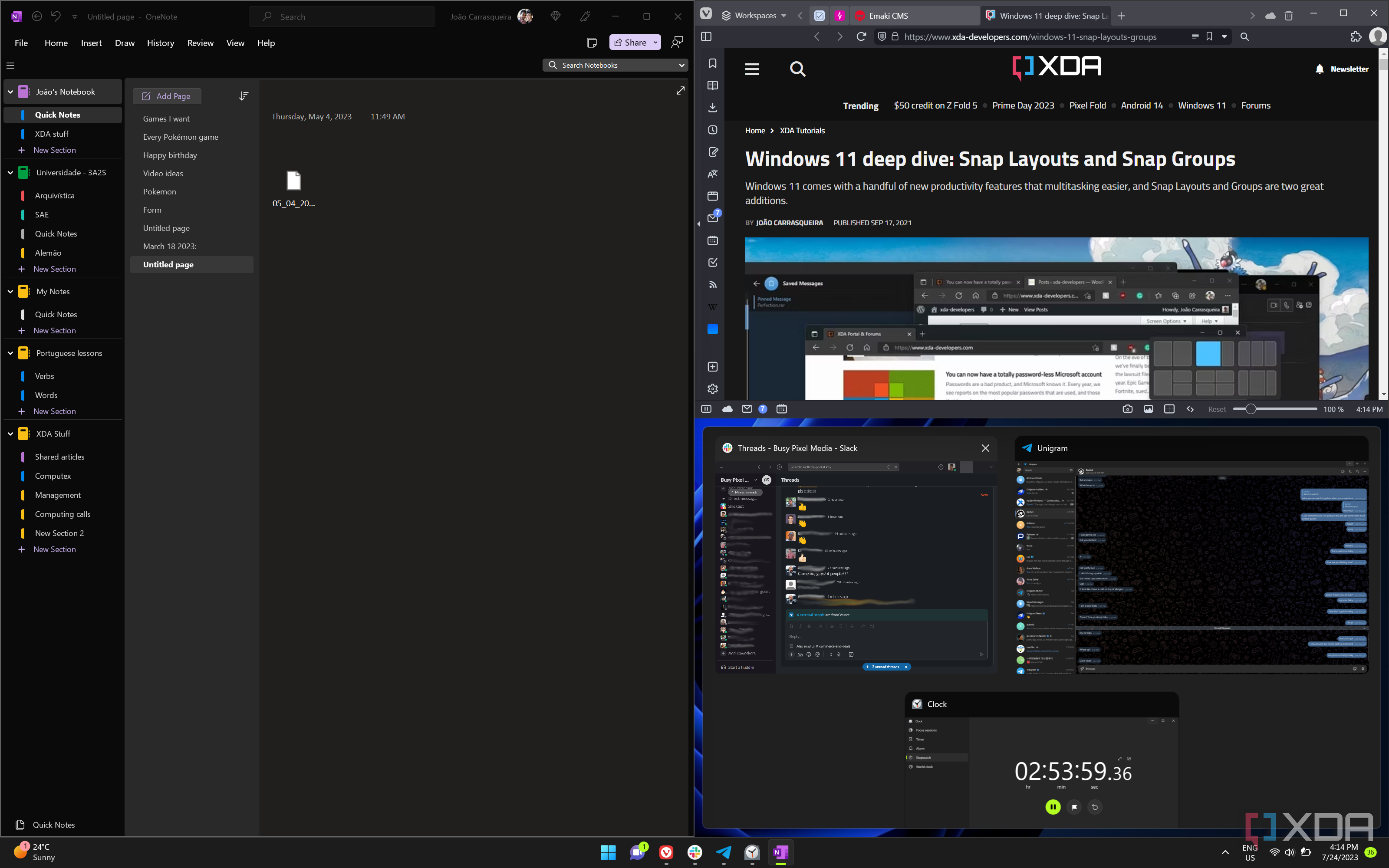Click Capture page camera icon in Vivaldi status bar
The height and width of the screenshot is (868, 1389).
[1127, 409]
